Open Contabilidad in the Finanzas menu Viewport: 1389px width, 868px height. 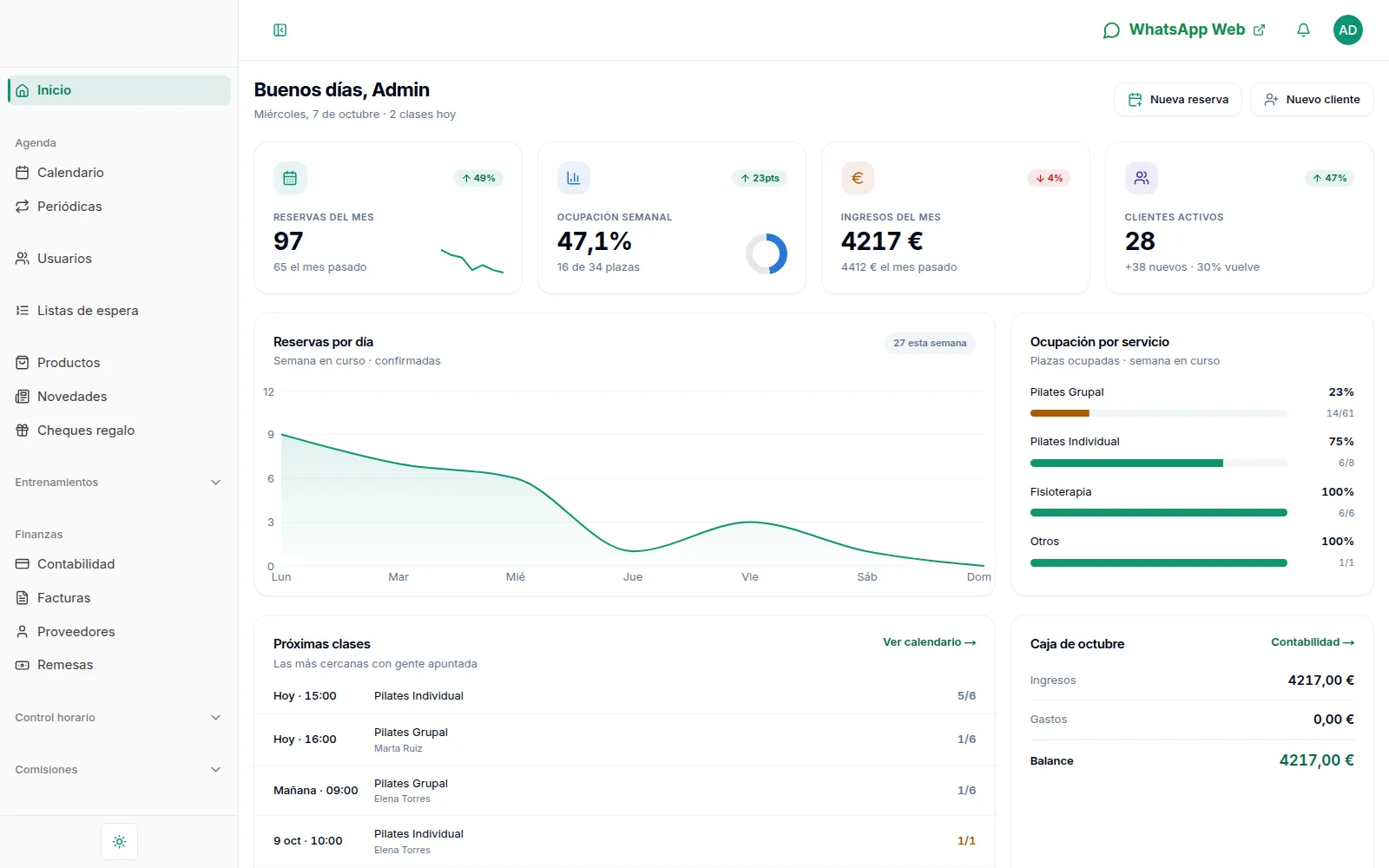[119, 564]
